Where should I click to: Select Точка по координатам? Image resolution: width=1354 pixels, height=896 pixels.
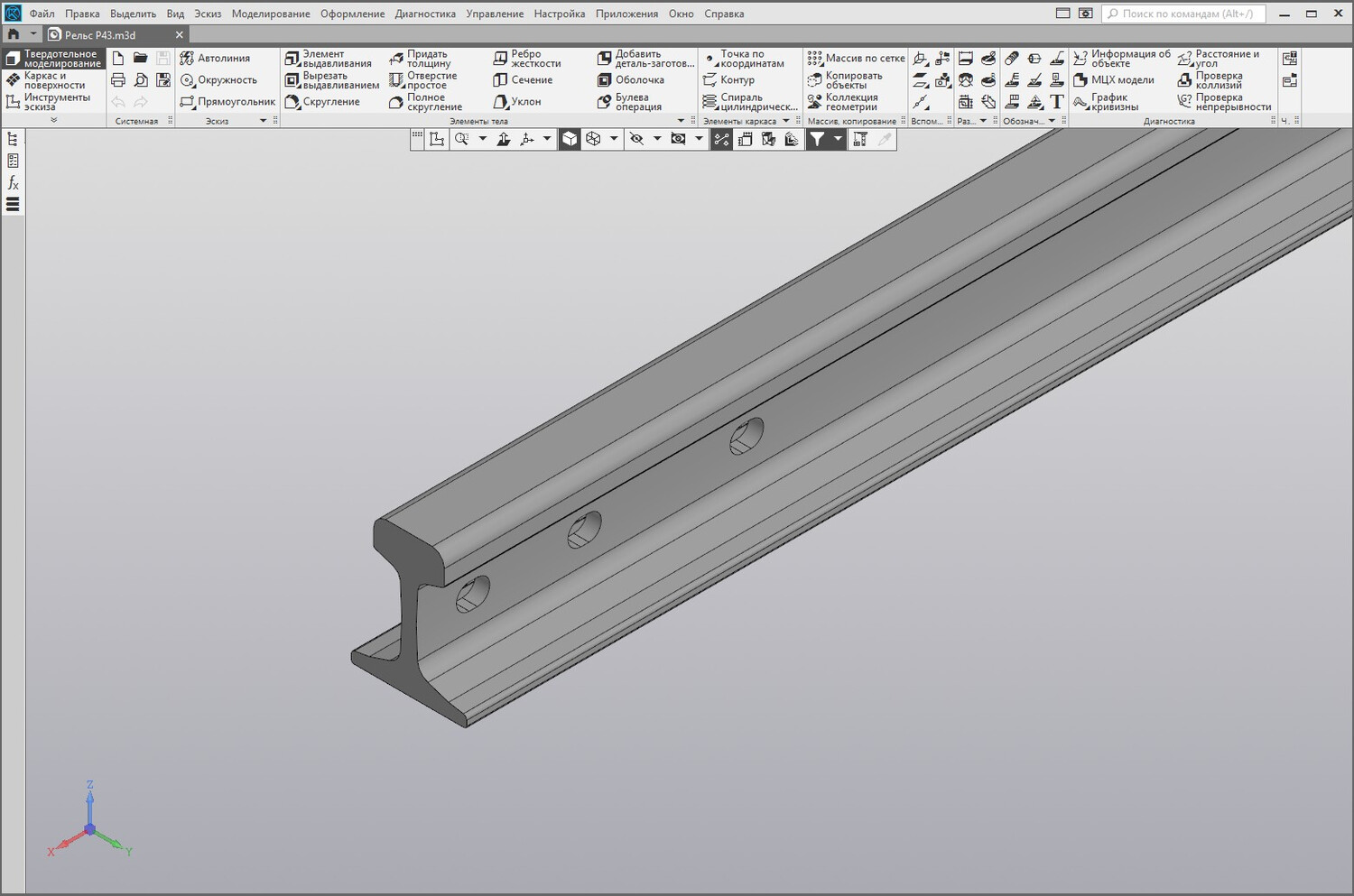point(744,59)
